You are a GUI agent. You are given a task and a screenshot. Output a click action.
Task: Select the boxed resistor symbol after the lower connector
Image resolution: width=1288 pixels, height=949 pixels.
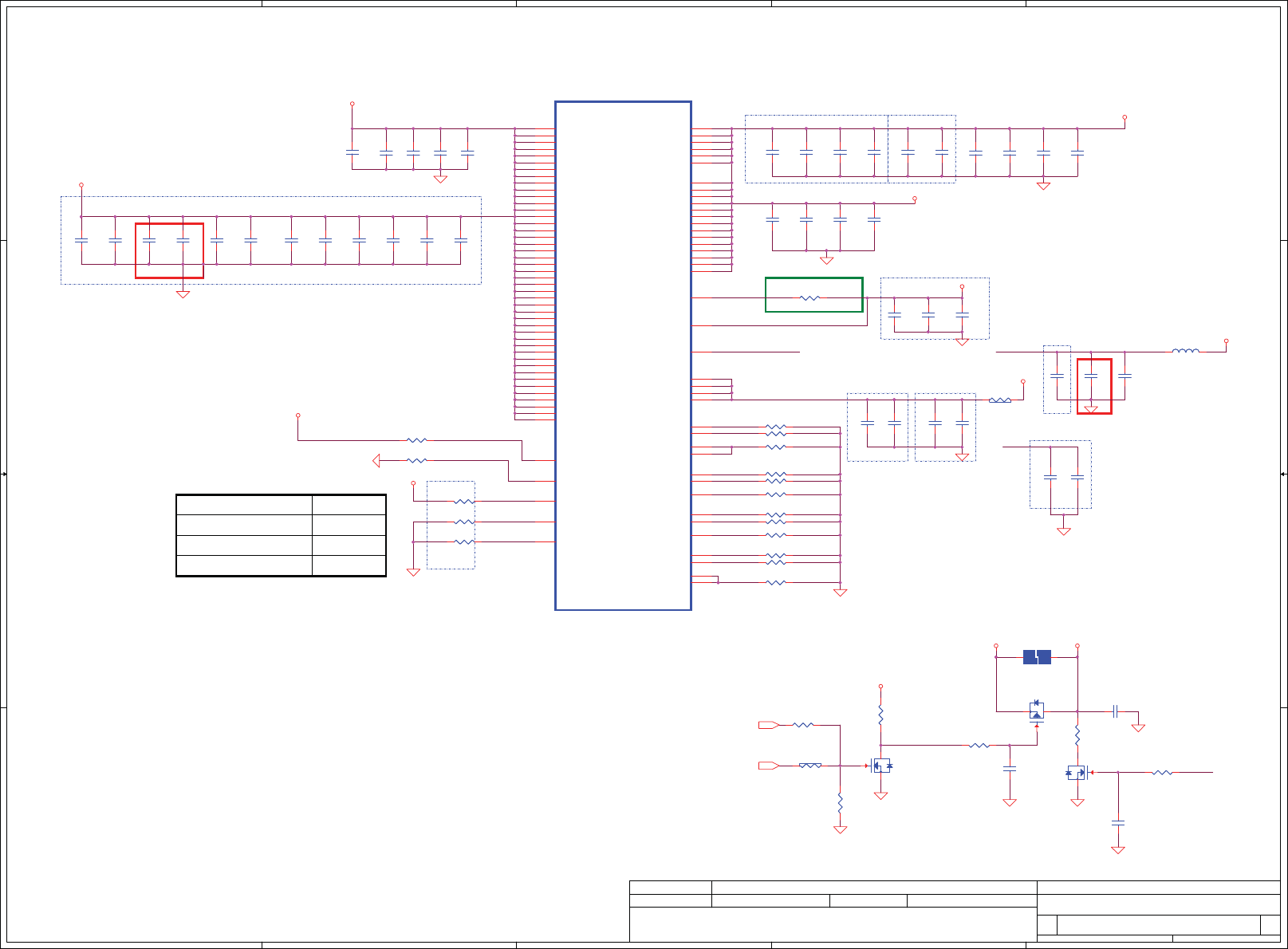click(810, 766)
